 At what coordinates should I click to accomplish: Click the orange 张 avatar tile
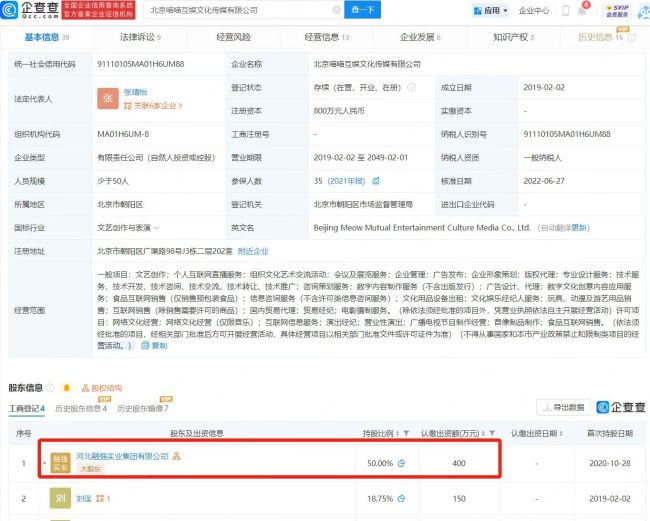click(x=108, y=99)
